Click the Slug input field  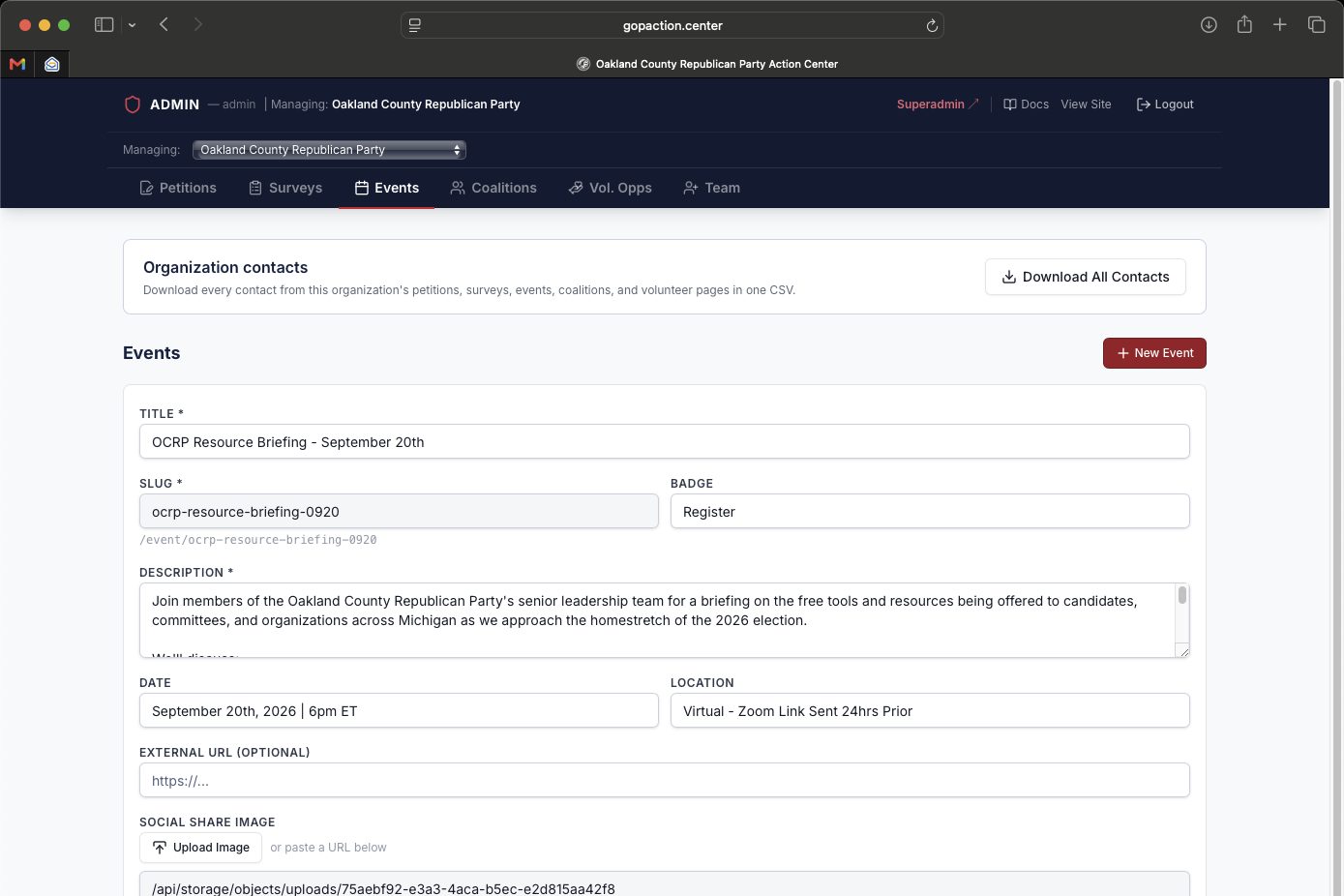399,512
